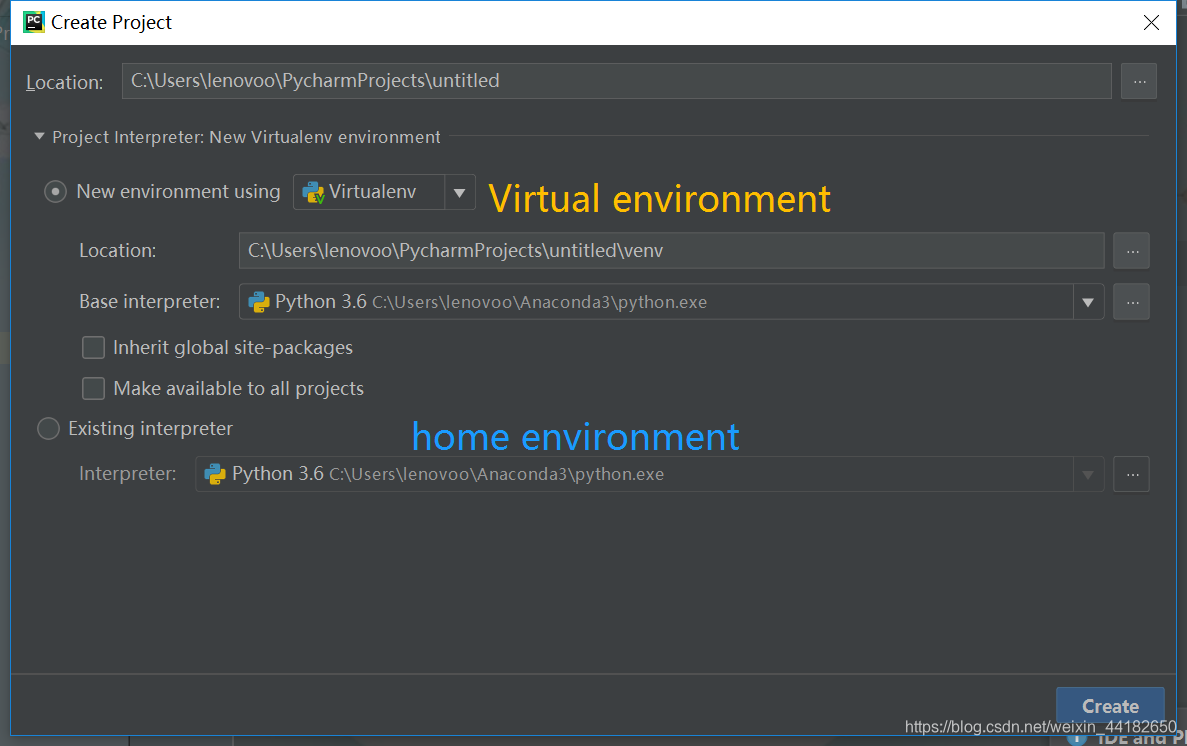Screen dimensions: 1187x746
Task: Open the existing Interpreter dropdown arrow
Action: point(1088,474)
